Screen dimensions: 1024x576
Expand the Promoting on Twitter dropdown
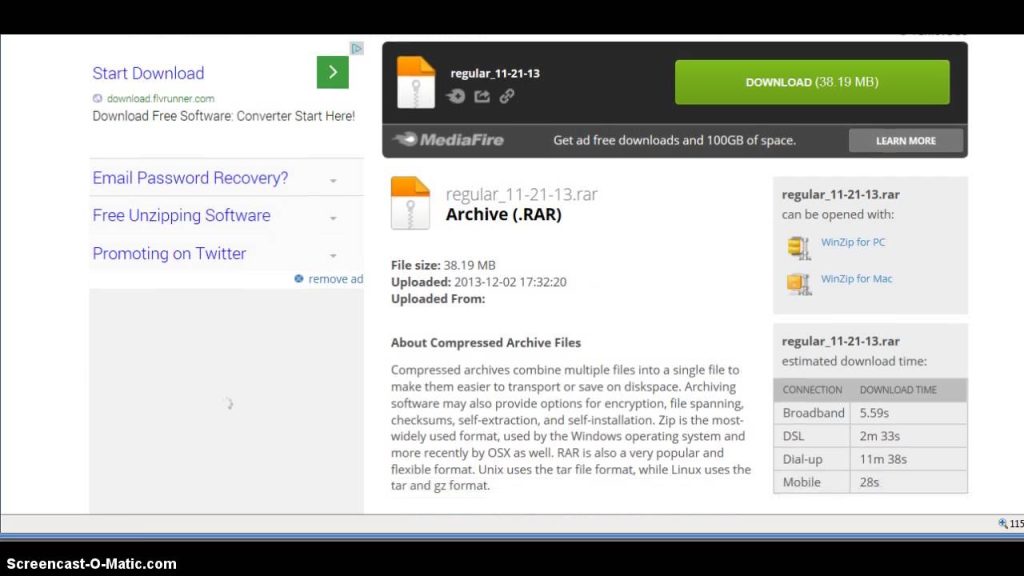pyautogui.click(x=334, y=254)
